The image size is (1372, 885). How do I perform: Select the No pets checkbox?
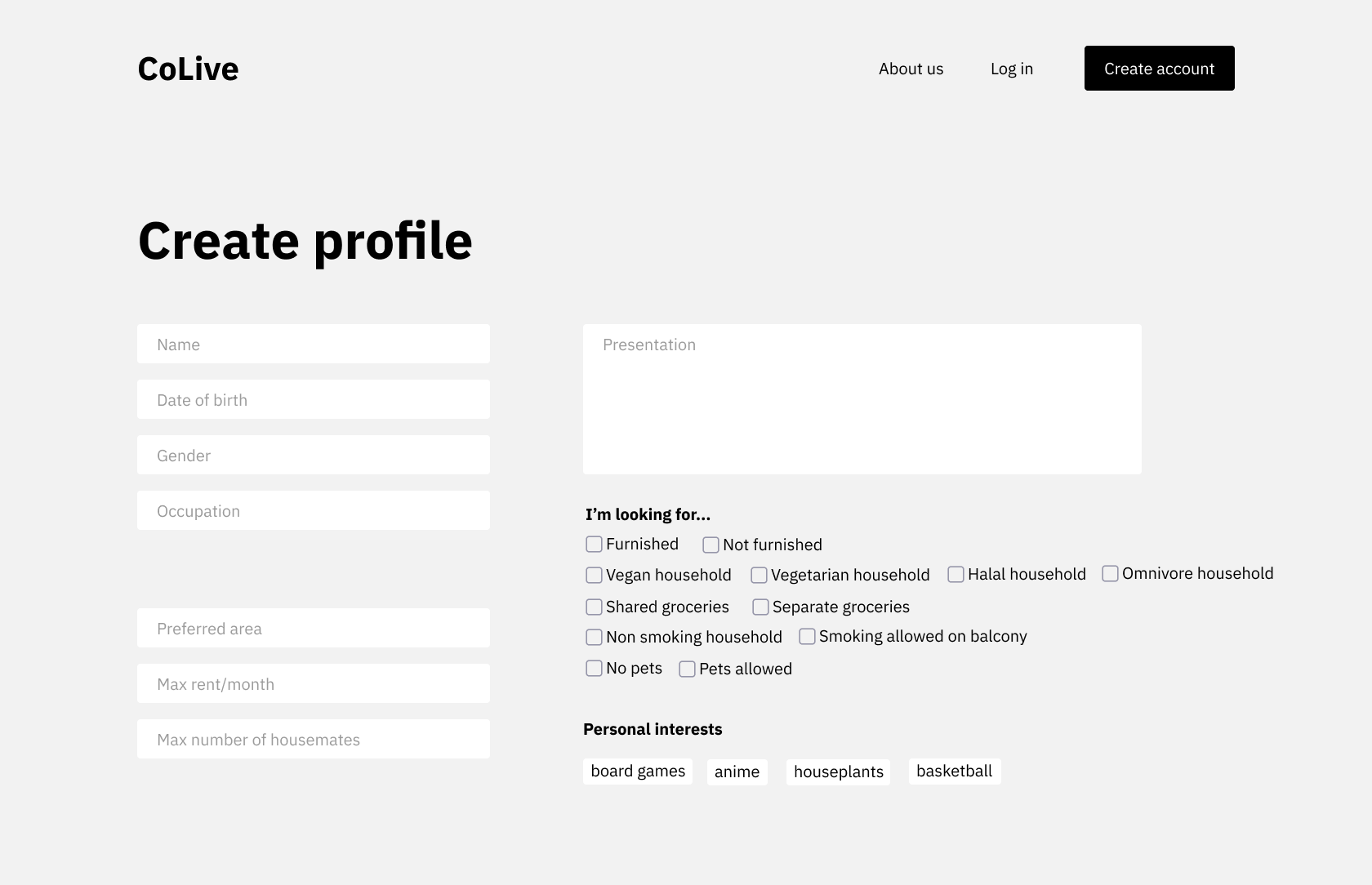[594, 668]
